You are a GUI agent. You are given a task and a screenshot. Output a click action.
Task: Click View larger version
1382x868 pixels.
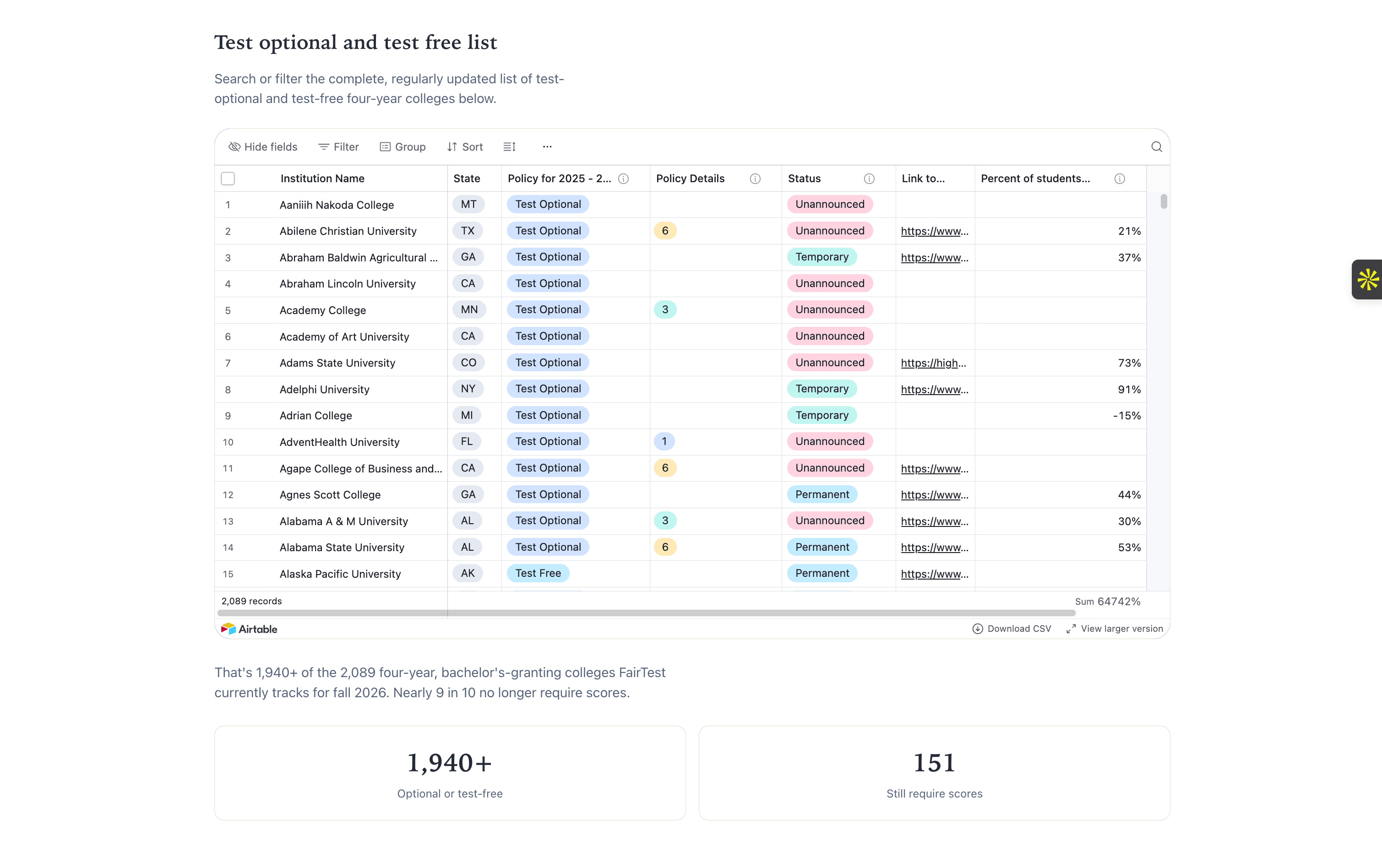[x=1115, y=629]
